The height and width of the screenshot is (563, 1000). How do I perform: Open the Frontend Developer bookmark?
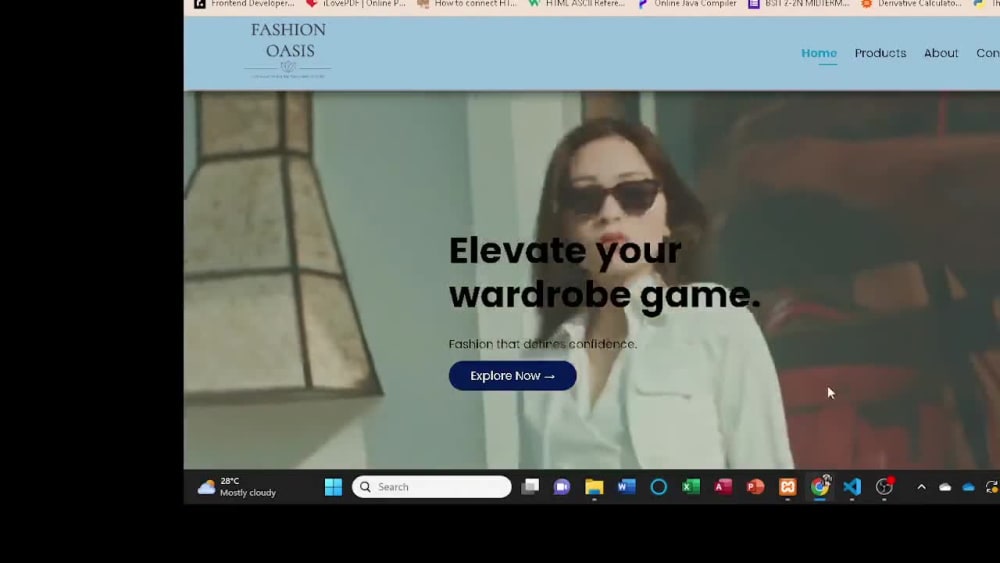[245, 4]
